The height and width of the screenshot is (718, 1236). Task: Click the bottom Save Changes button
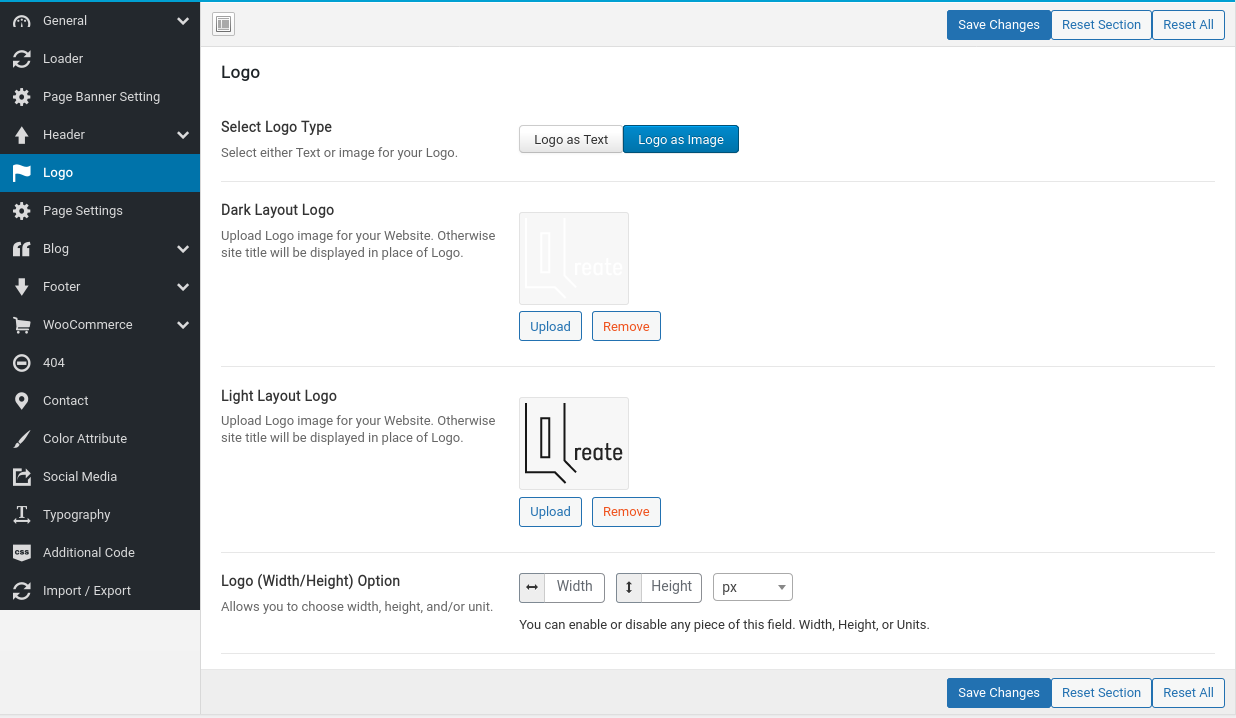(999, 693)
